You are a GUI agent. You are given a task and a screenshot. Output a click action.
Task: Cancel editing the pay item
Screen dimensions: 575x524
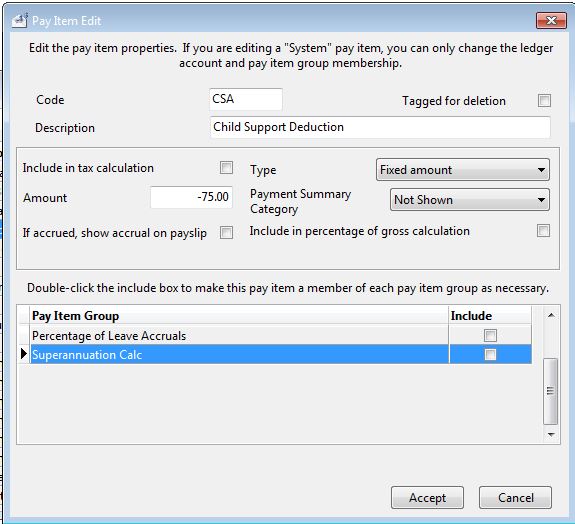[x=515, y=498]
